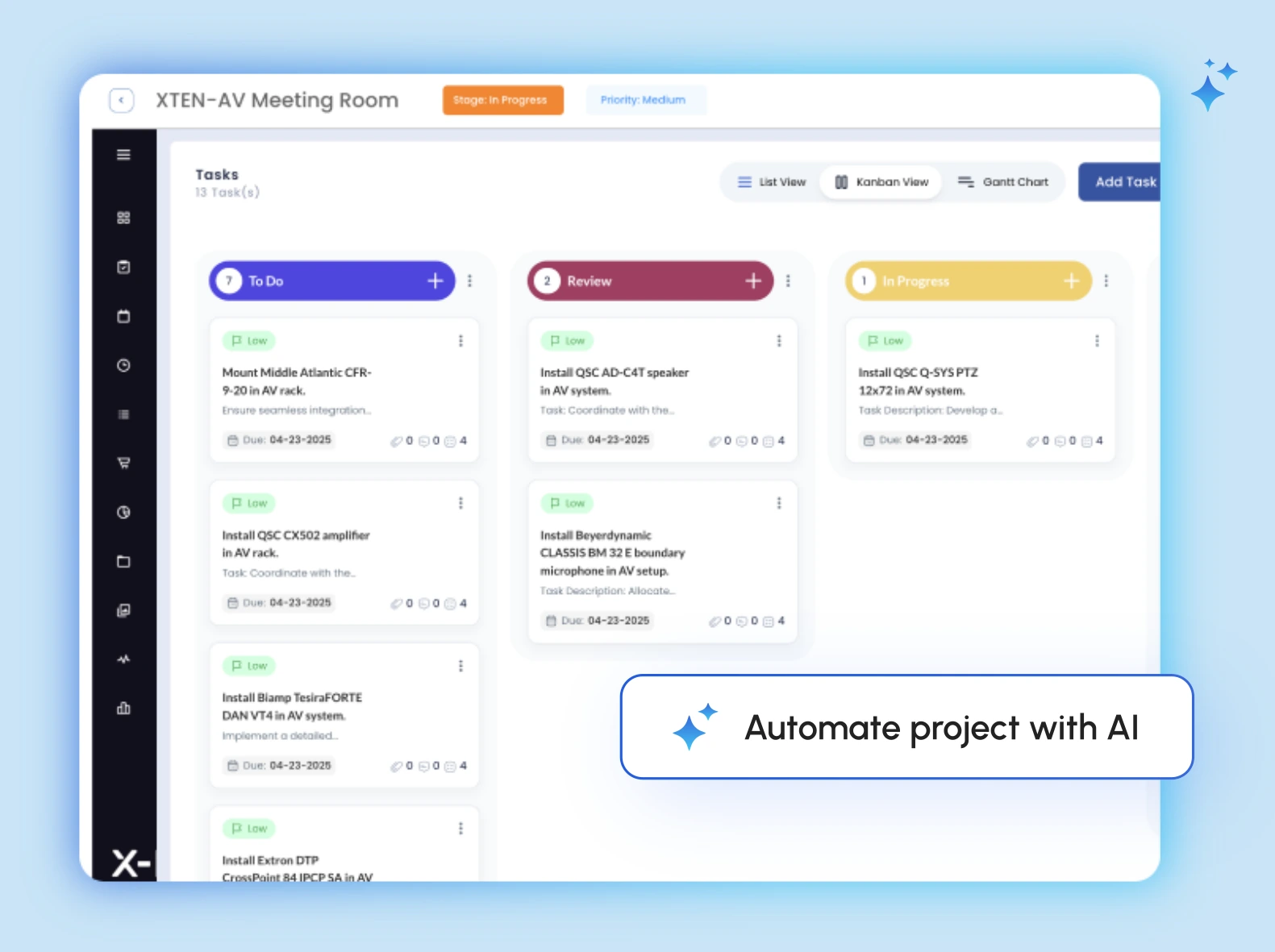The height and width of the screenshot is (952, 1275).
Task: Click Low priority tag on QSC CX502 card
Action: 249,503
